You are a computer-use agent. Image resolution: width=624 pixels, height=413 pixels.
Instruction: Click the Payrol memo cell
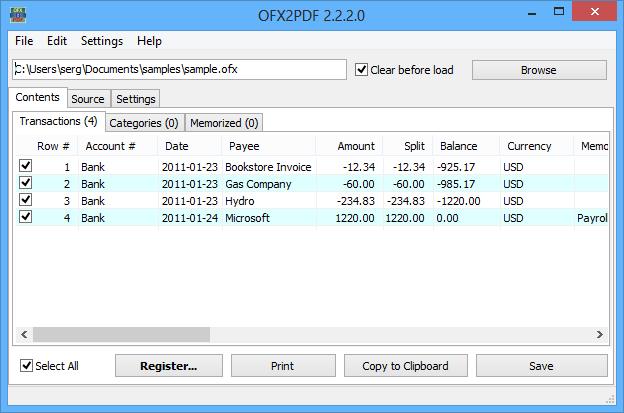pos(592,218)
